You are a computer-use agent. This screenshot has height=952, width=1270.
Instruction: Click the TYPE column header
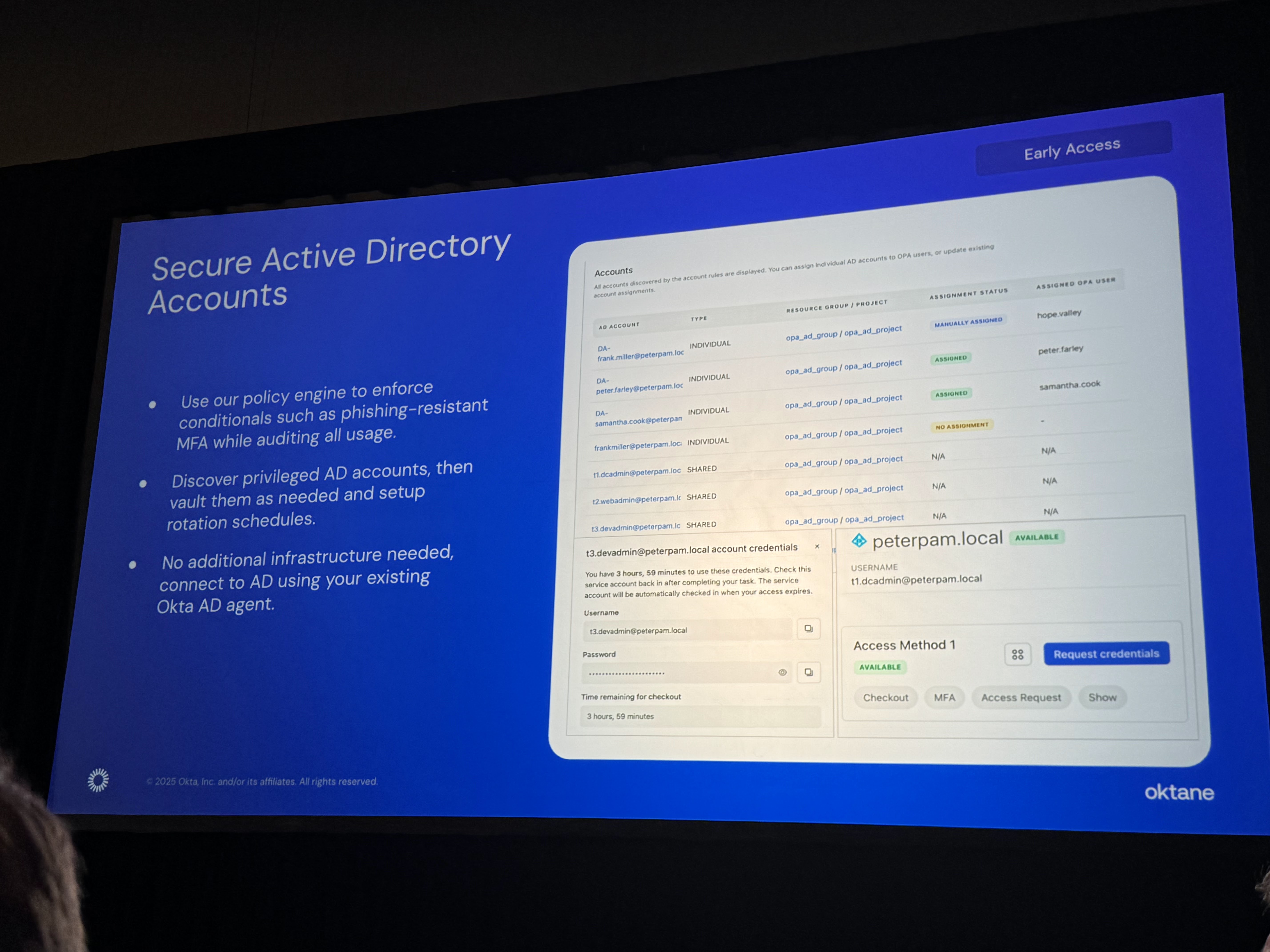[699, 318]
